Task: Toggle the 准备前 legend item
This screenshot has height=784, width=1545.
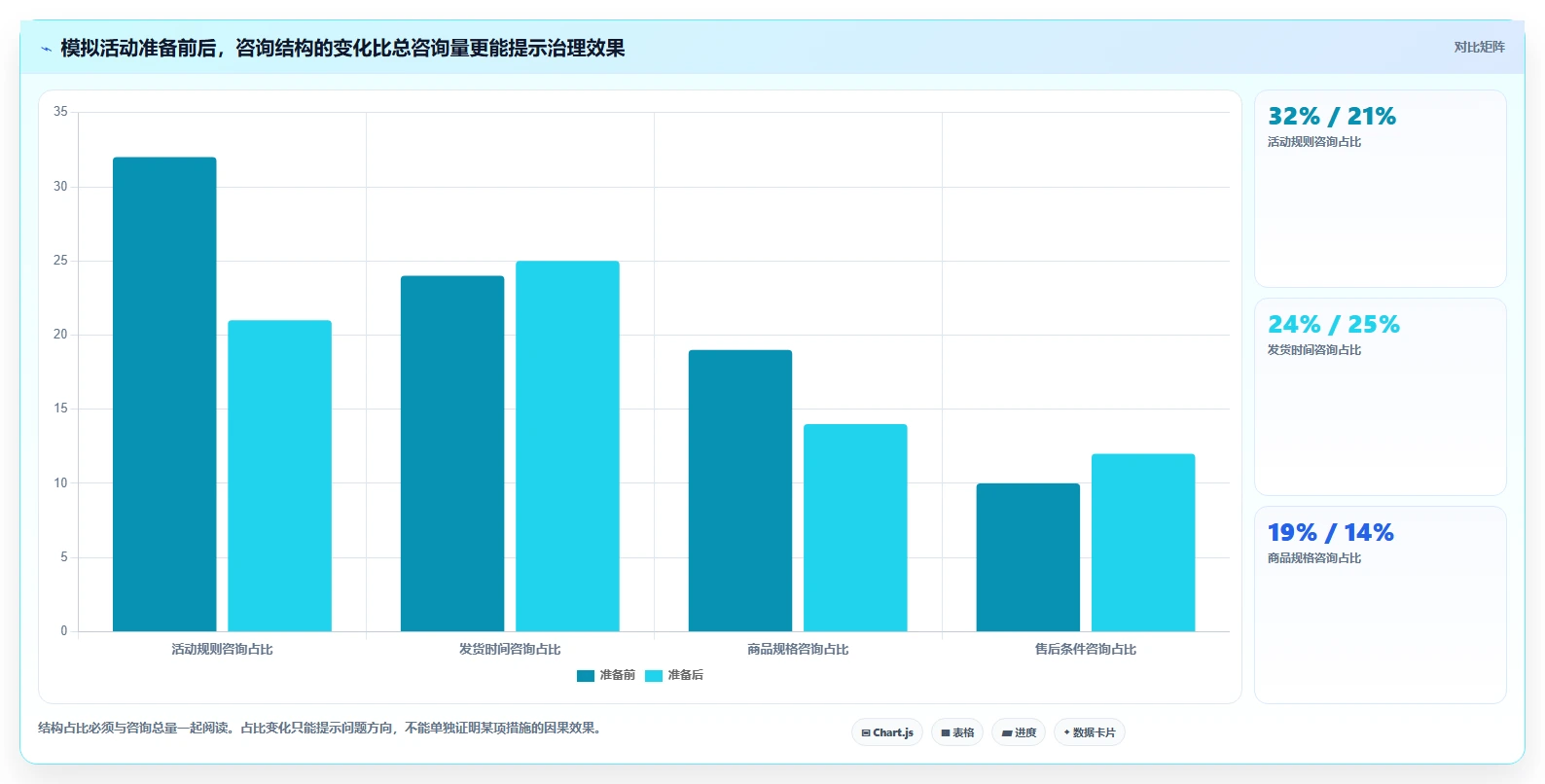Action: 605,675
